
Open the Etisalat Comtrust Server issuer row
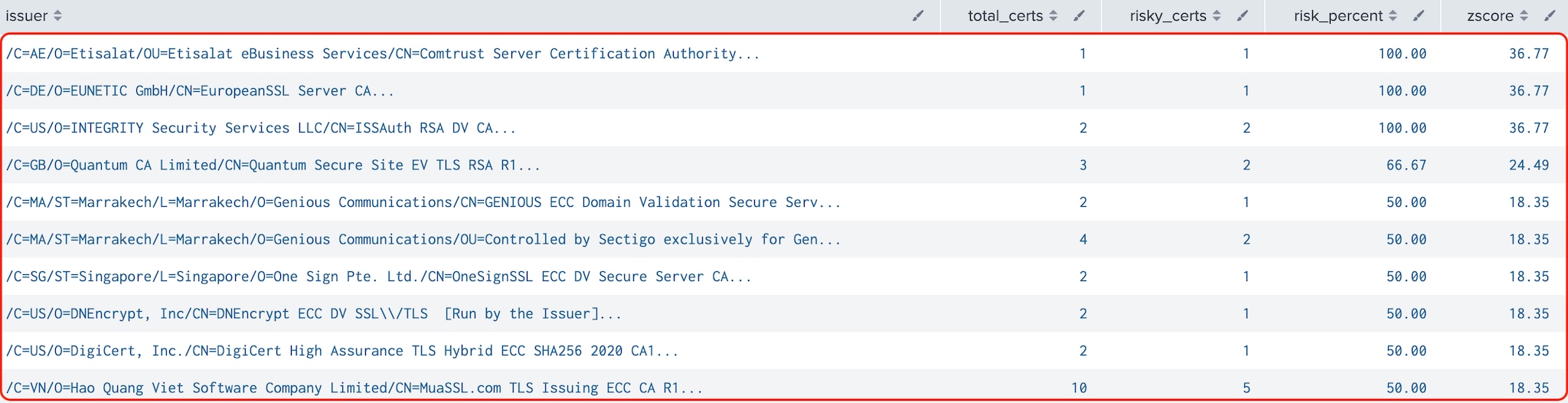tap(383, 54)
